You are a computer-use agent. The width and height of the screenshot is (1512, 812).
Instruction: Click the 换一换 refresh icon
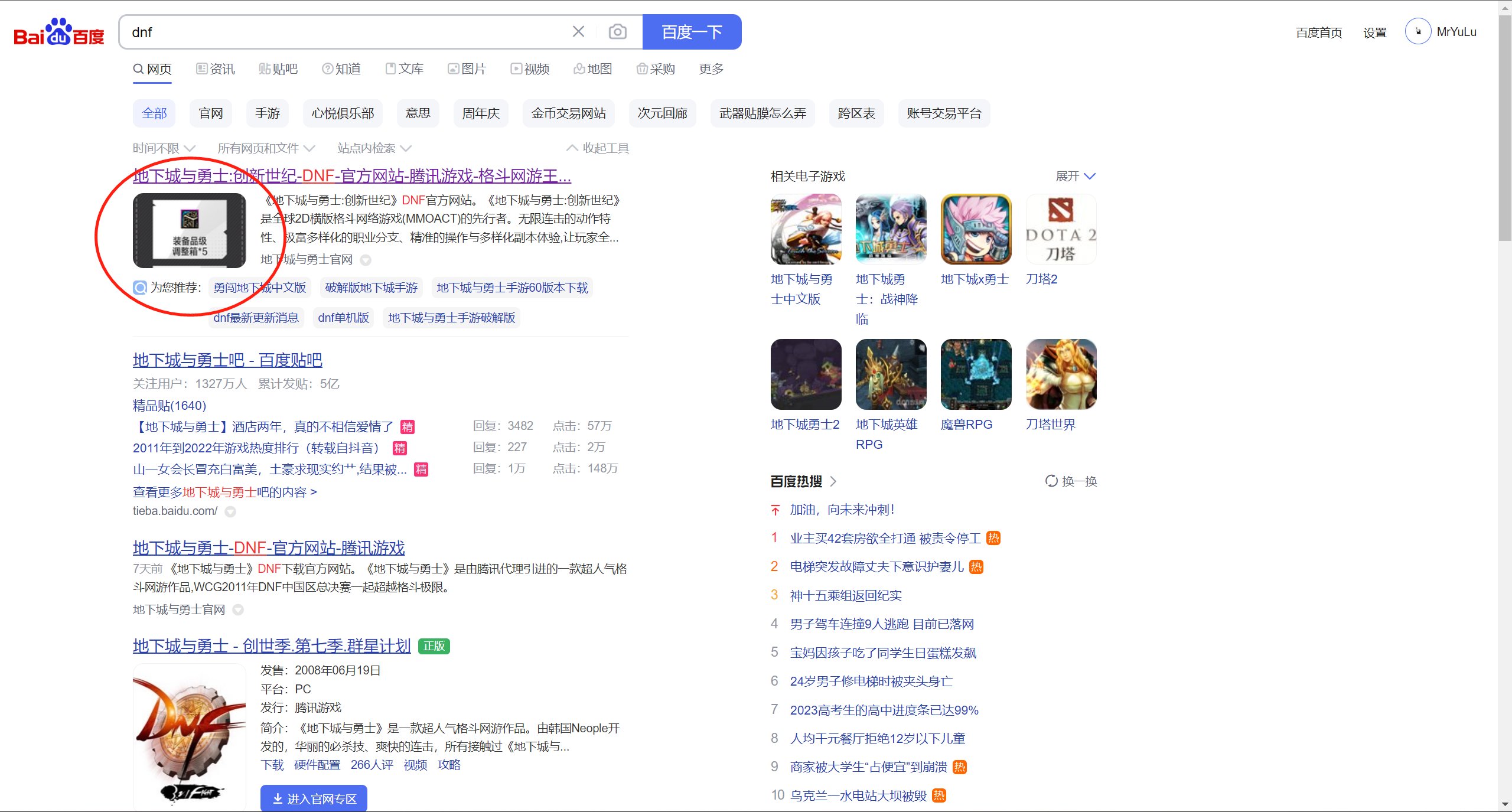[1051, 481]
